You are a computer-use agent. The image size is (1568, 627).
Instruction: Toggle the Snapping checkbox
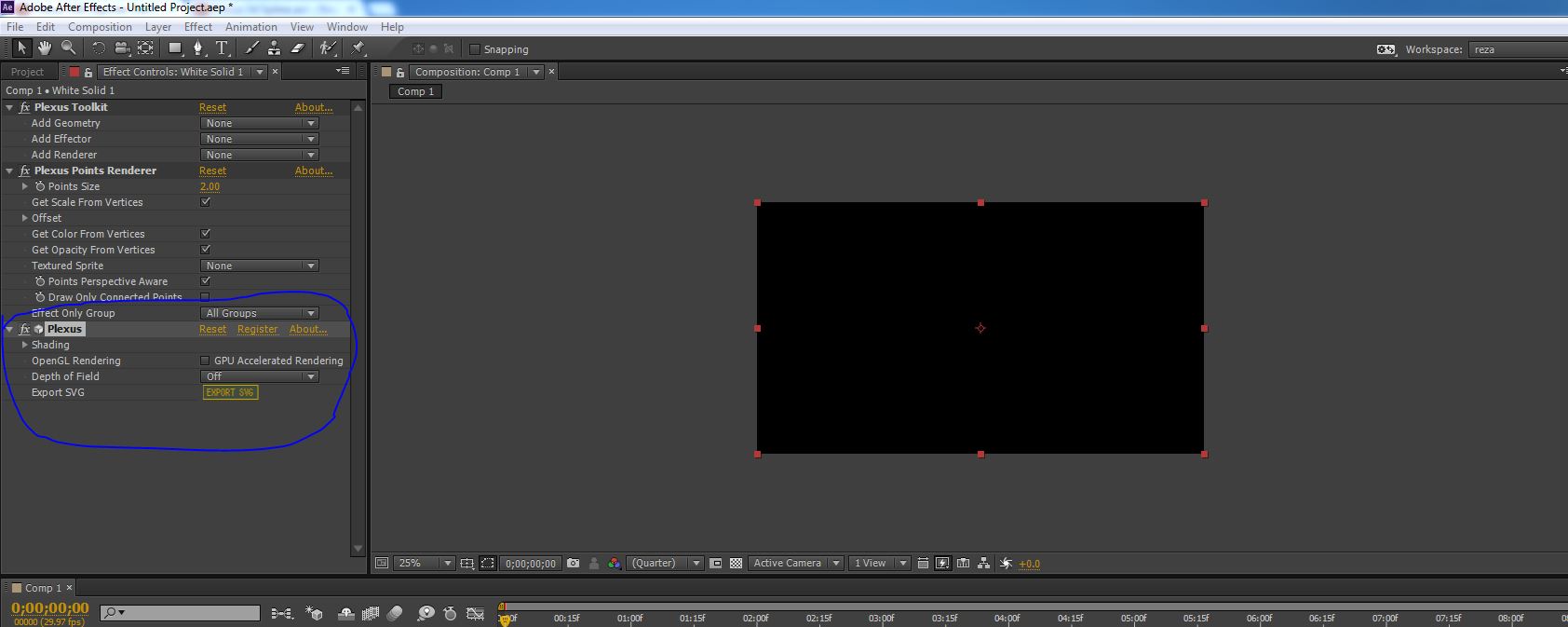point(475,49)
